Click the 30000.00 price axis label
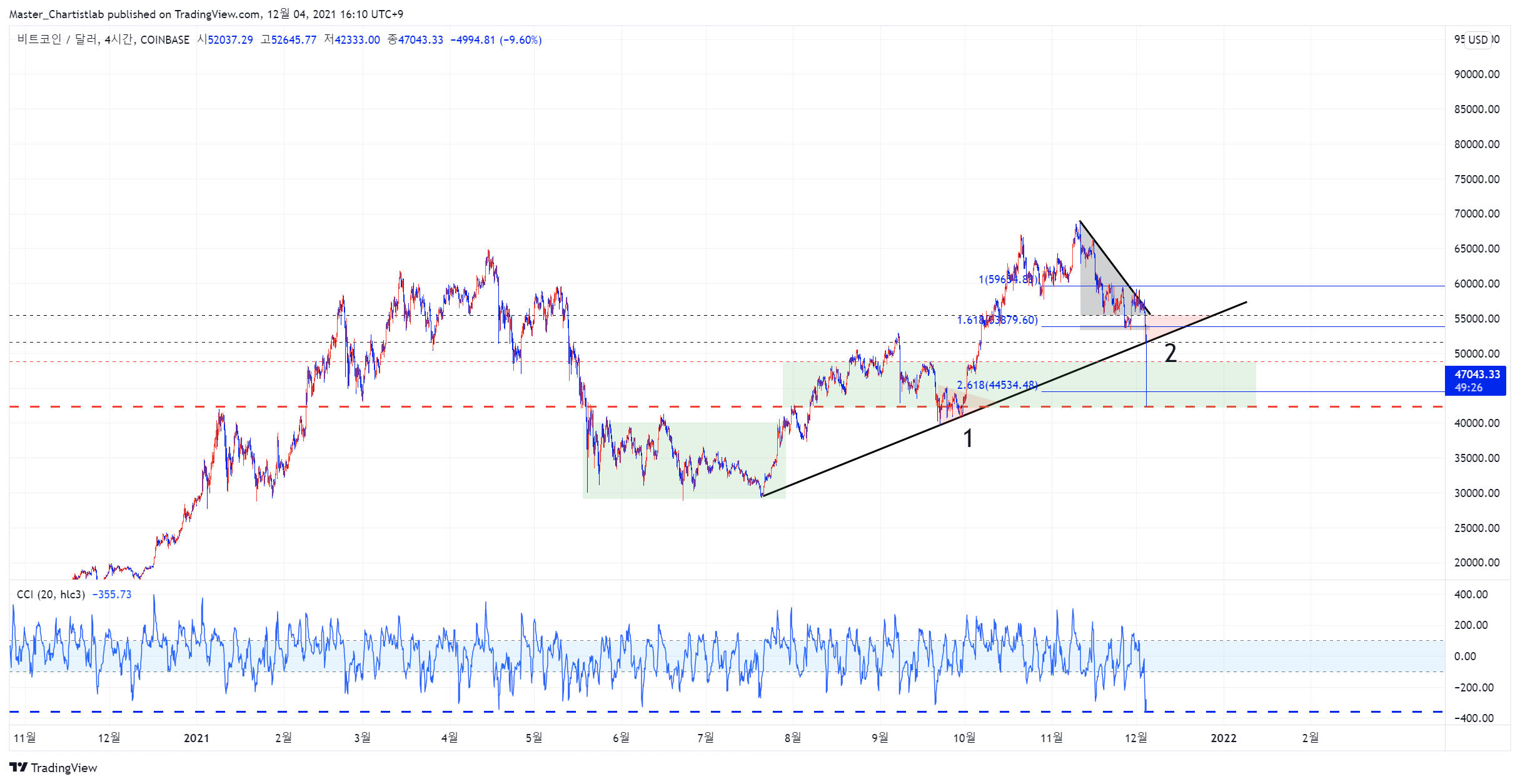The height and width of the screenshot is (784, 1520). click(1477, 493)
